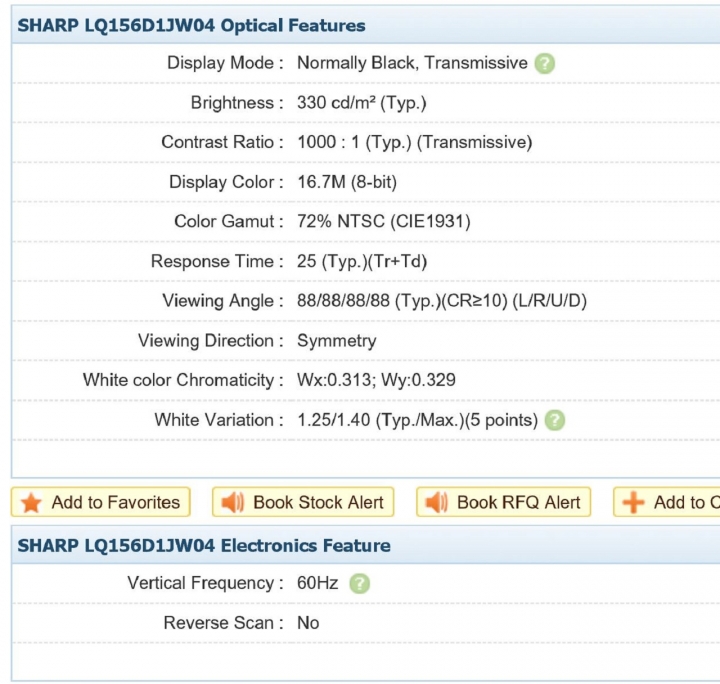Click the 'Response Time :' label
The image size is (720, 684).
[x=218, y=262]
